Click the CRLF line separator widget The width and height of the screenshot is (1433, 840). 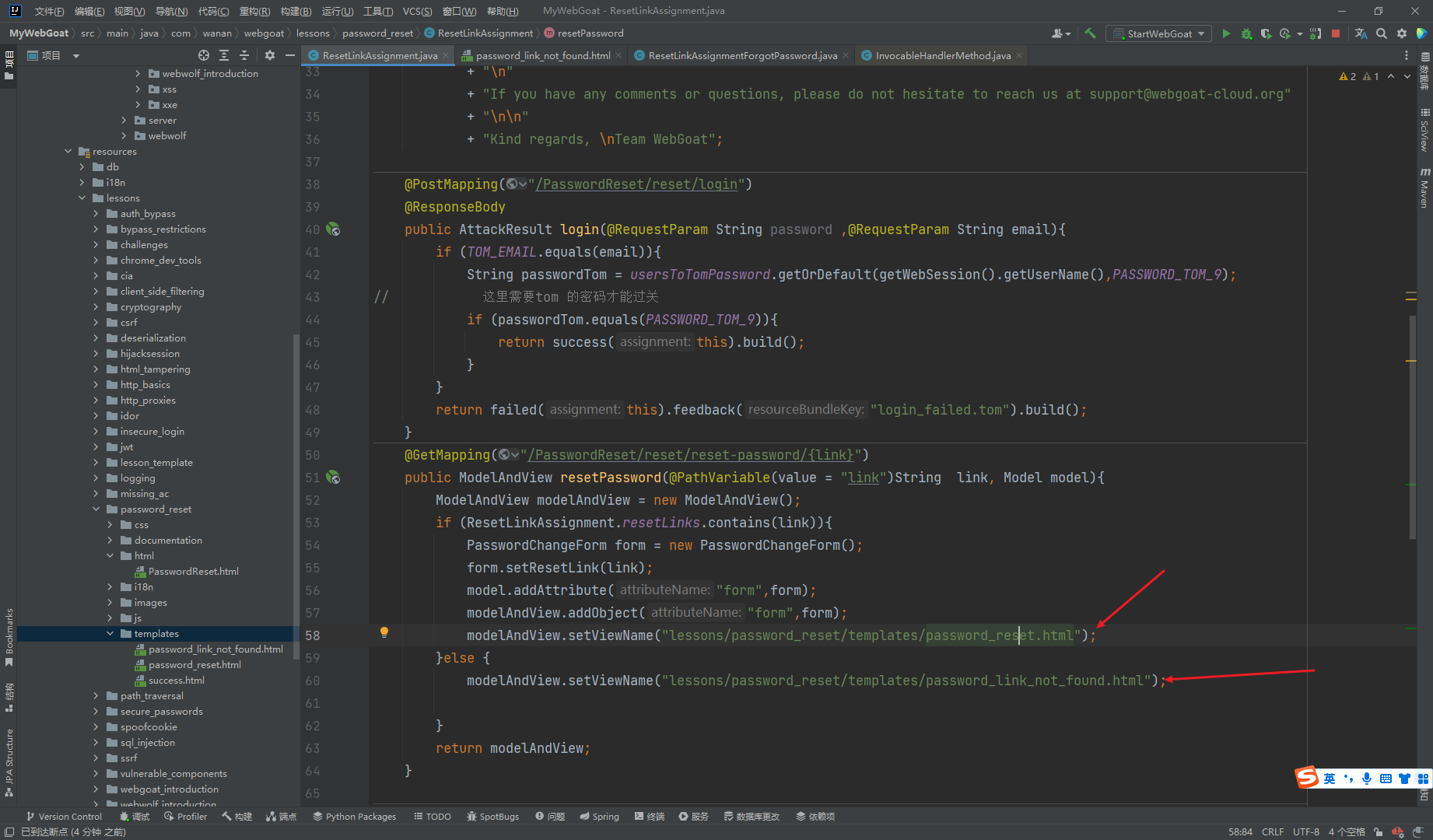coord(1273,832)
